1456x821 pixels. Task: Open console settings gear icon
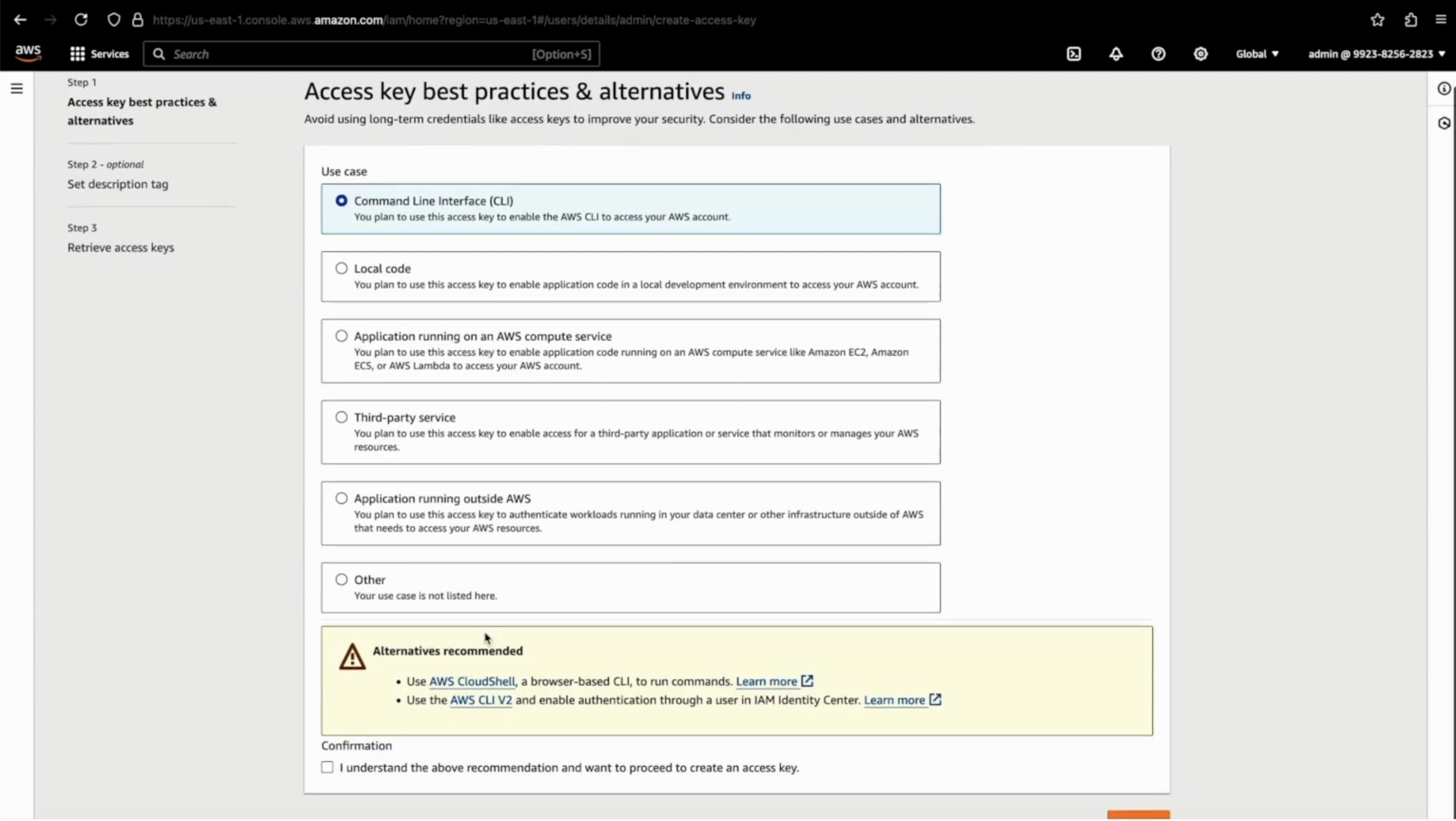[x=1200, y=54]
